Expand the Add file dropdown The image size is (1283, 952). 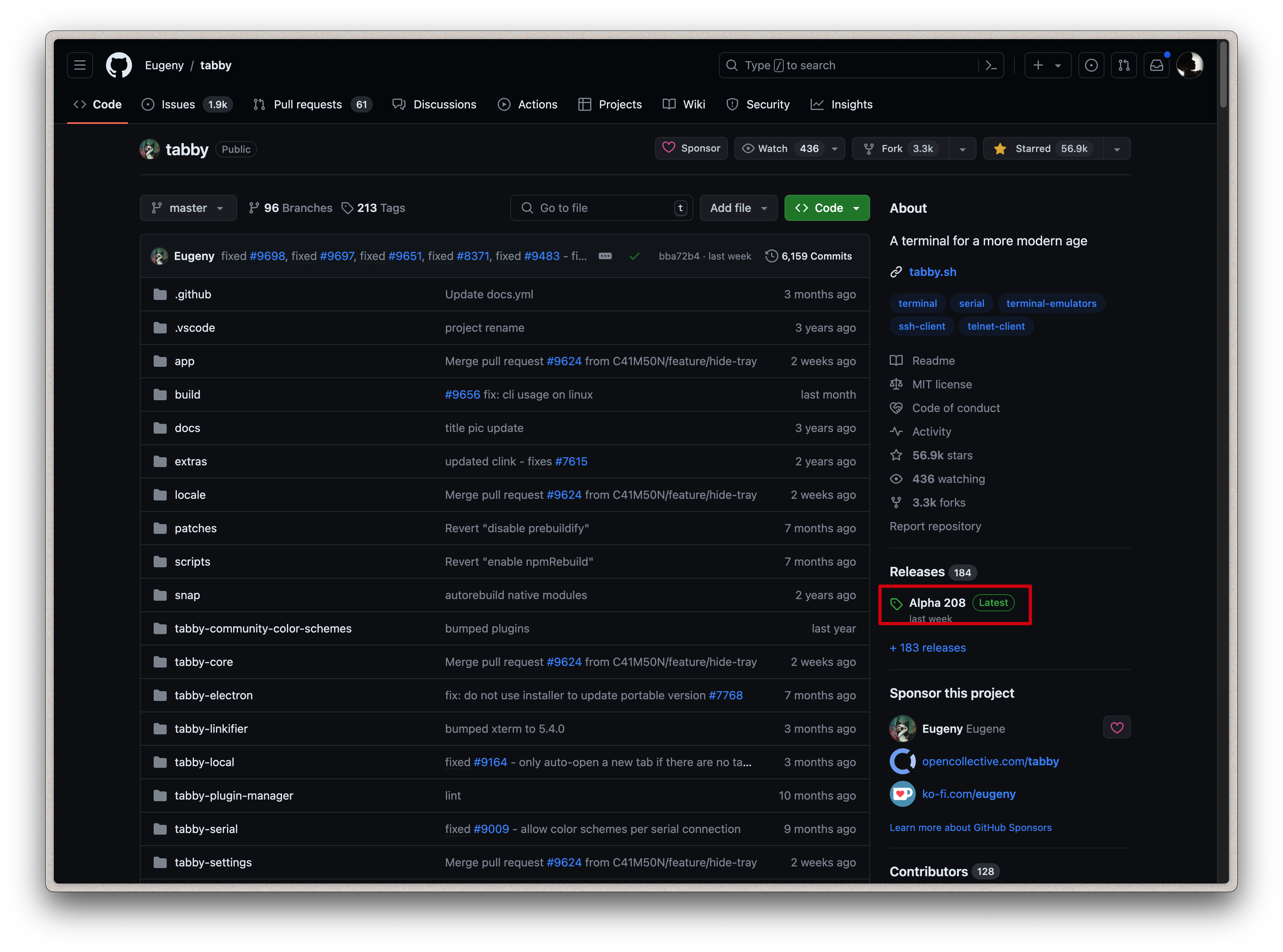[738, 208]
